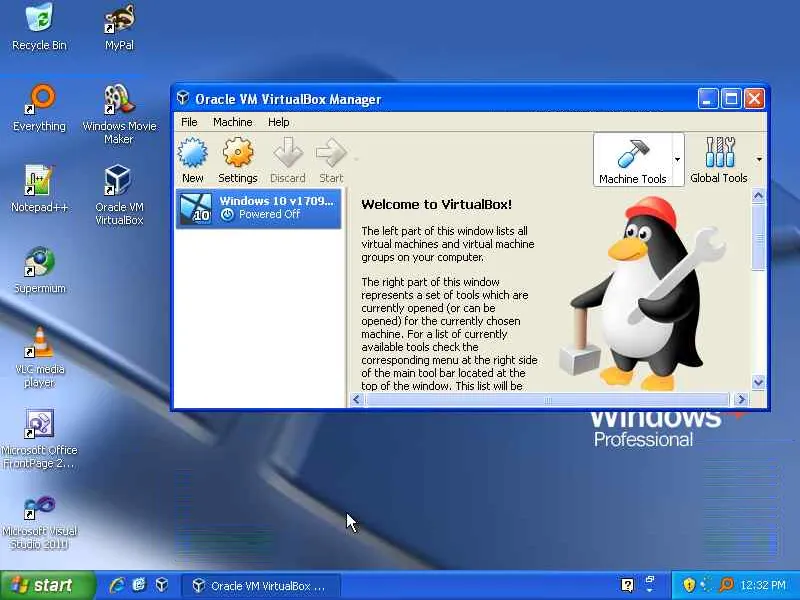Click the second quick launch icon

(x=139, y=585)
